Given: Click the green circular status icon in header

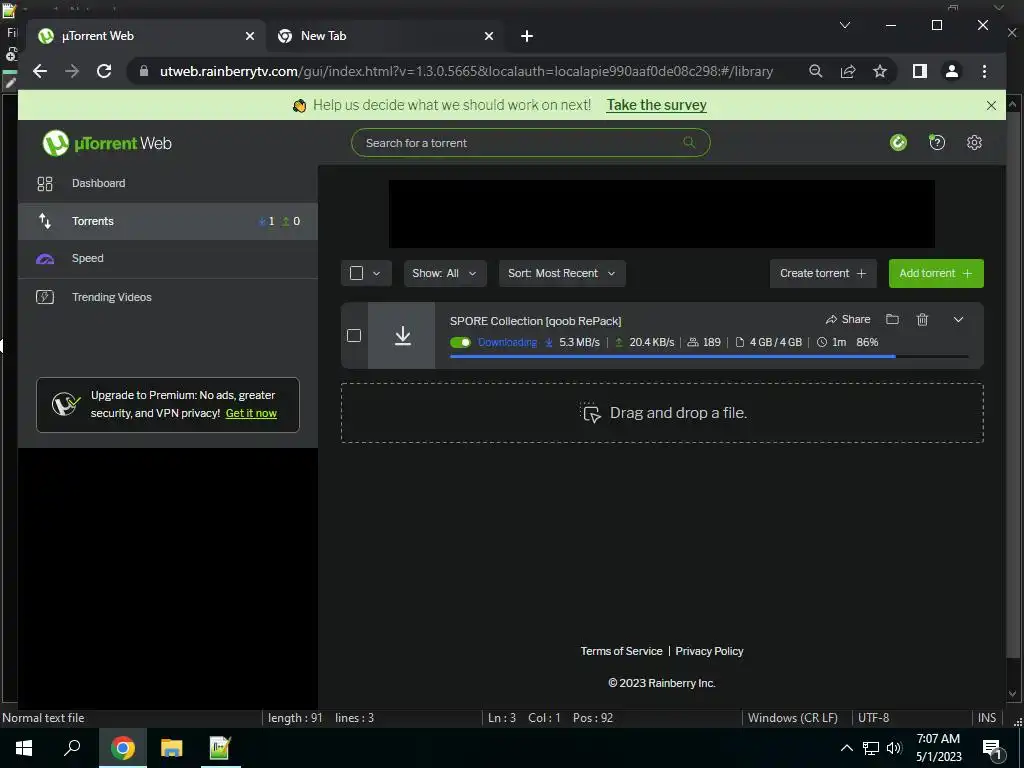Looking at the screenshot, I should pos(899,142).
